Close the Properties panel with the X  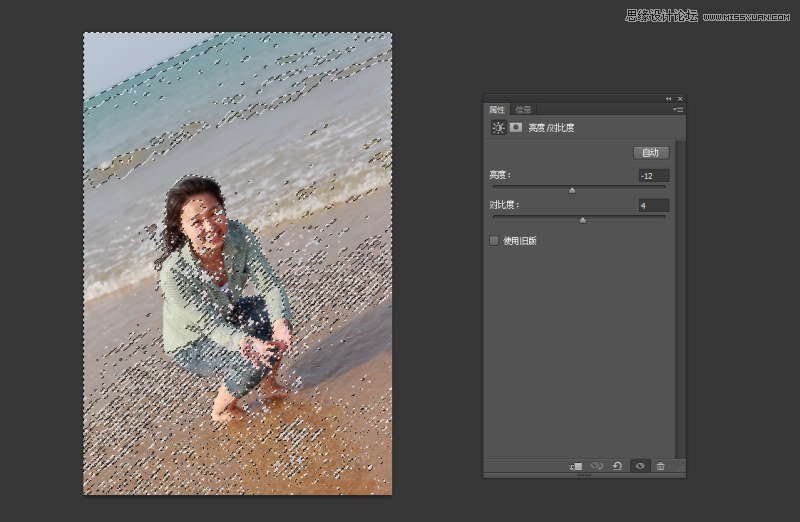point(679,99)
